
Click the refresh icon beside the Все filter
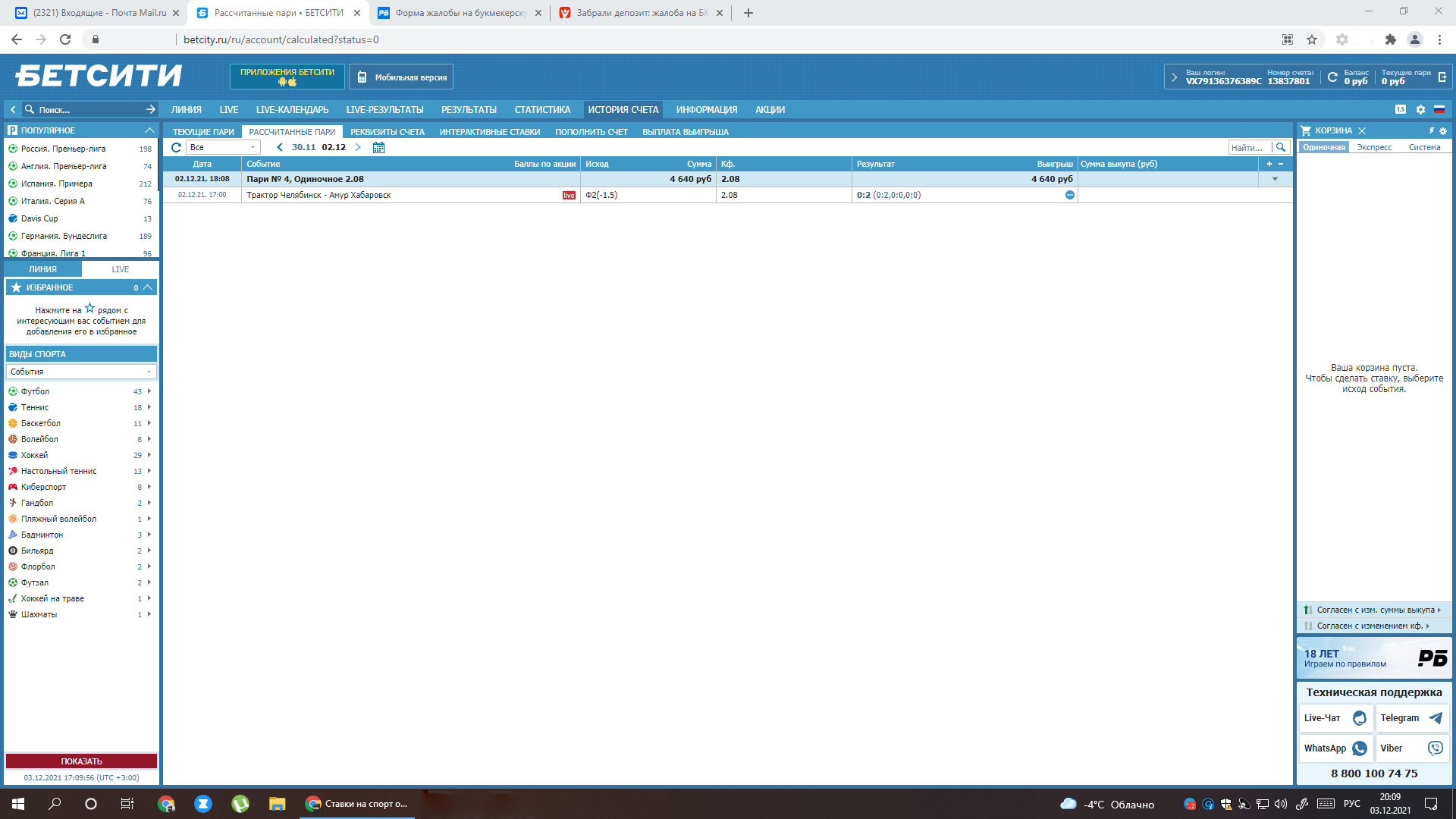[x=176, y=148]
